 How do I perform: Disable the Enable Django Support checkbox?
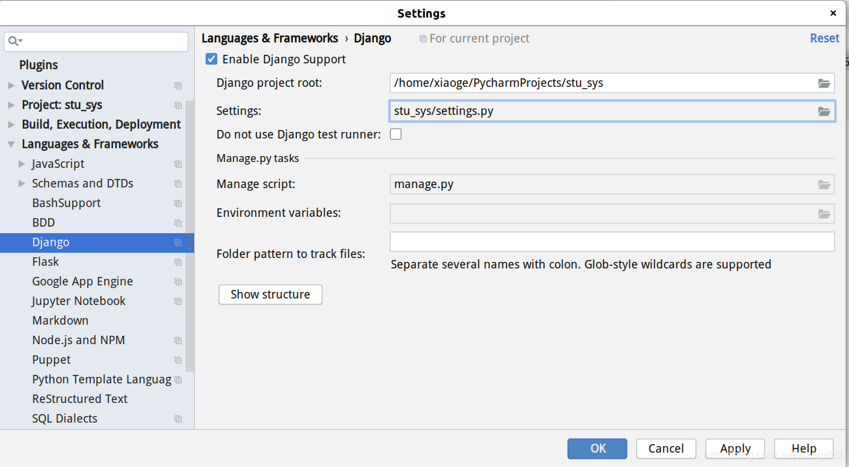(x=211, y=59)
